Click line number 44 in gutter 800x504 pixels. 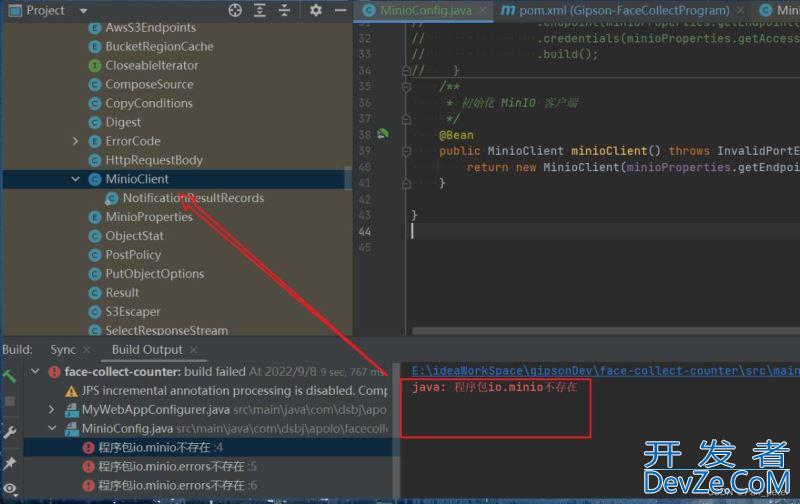point(365,232)
